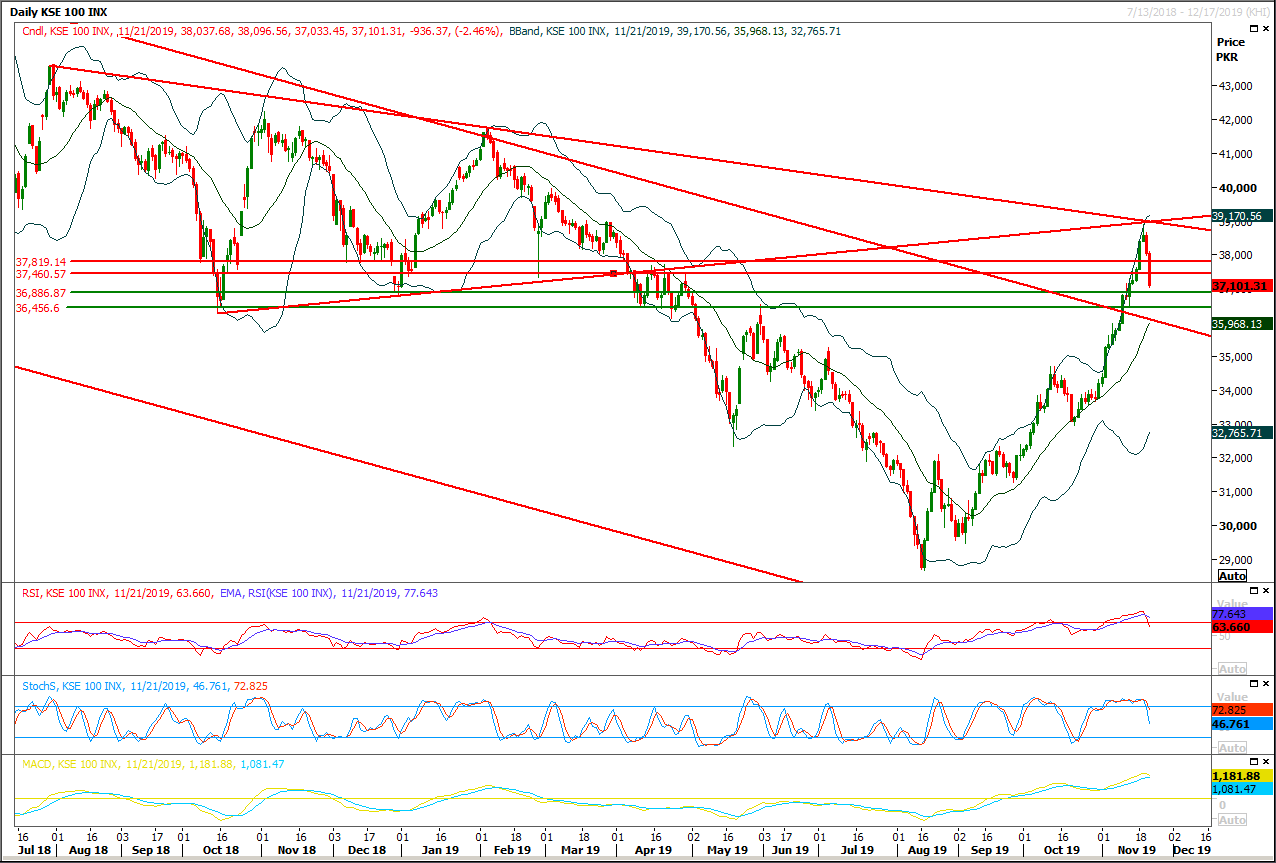Click Auto scale button in RSI panel
This screenshot has width=1276, height=863.
pos(1232,668)
